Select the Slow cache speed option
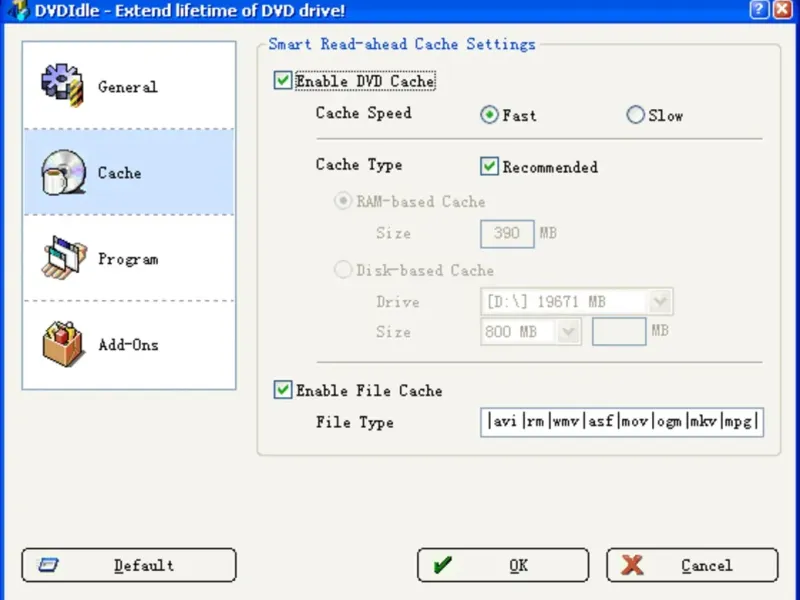800x600 pixels. (635, 115)
